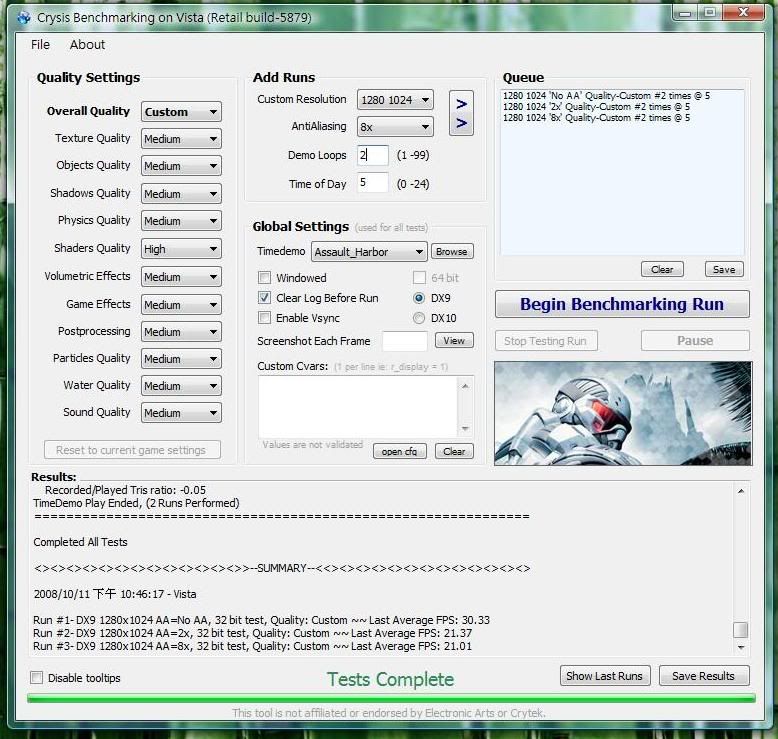Viewport: 778px width, 739px height.
Task: Open the File menu
Action: pyautogui.click(x=40, y=45)
